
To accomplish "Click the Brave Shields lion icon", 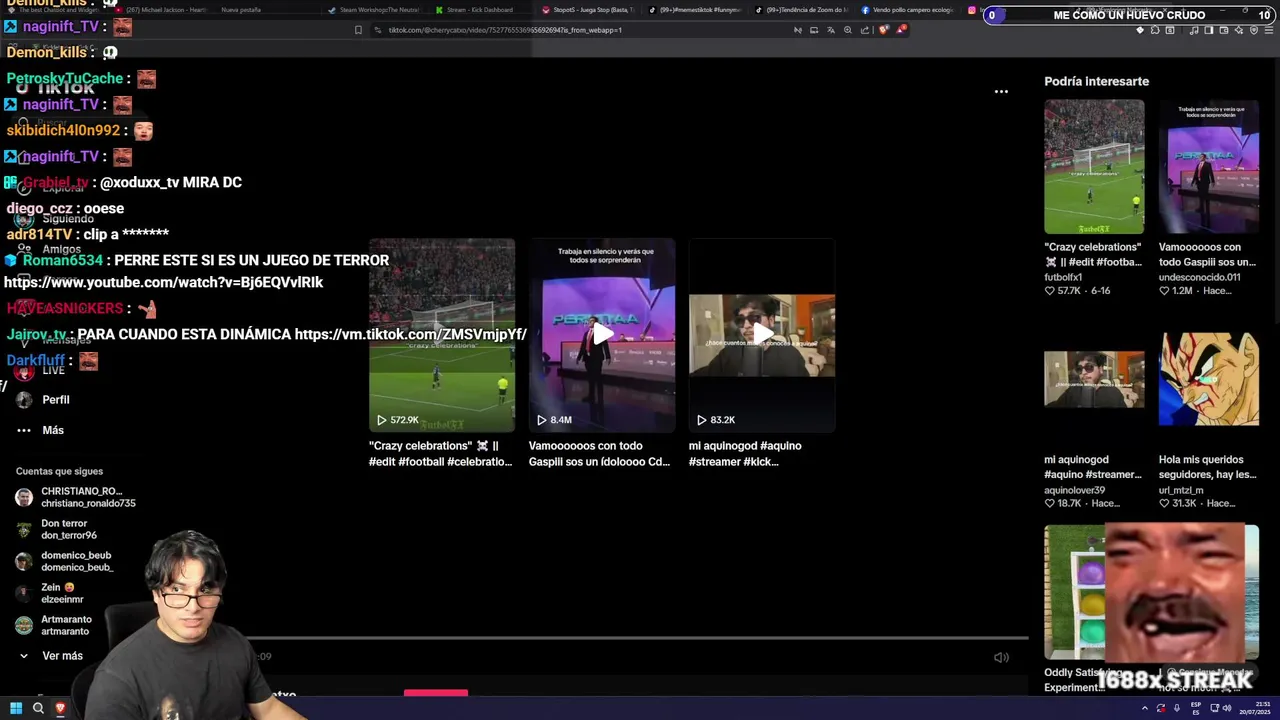I will tap(883, 30).
